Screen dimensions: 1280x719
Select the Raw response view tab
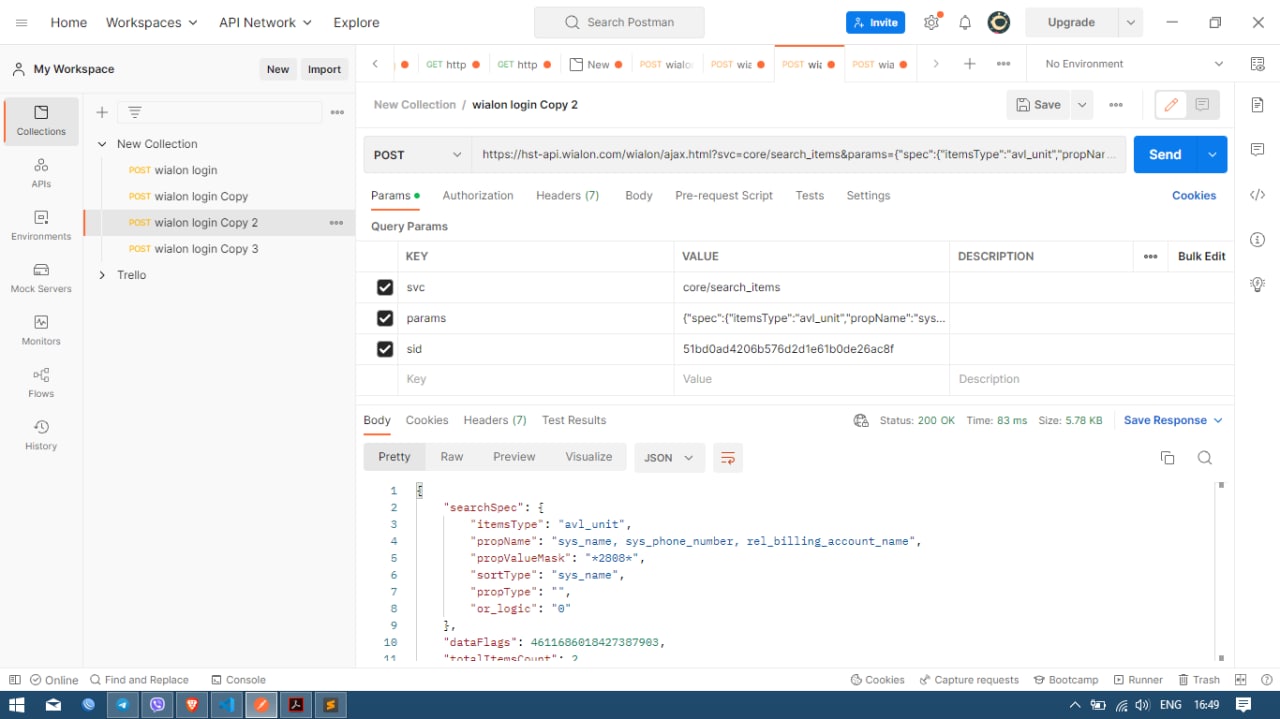452,457
